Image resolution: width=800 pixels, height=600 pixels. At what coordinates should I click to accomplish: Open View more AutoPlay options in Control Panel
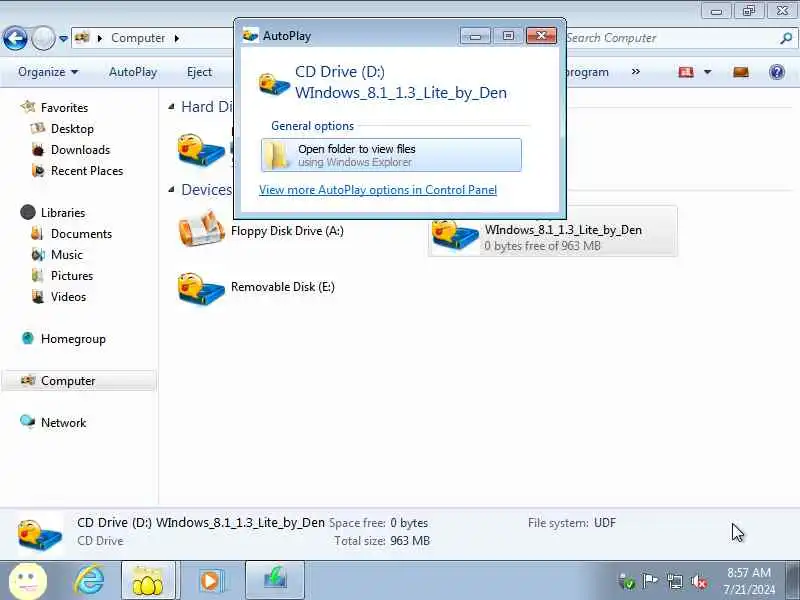point(378,190)
